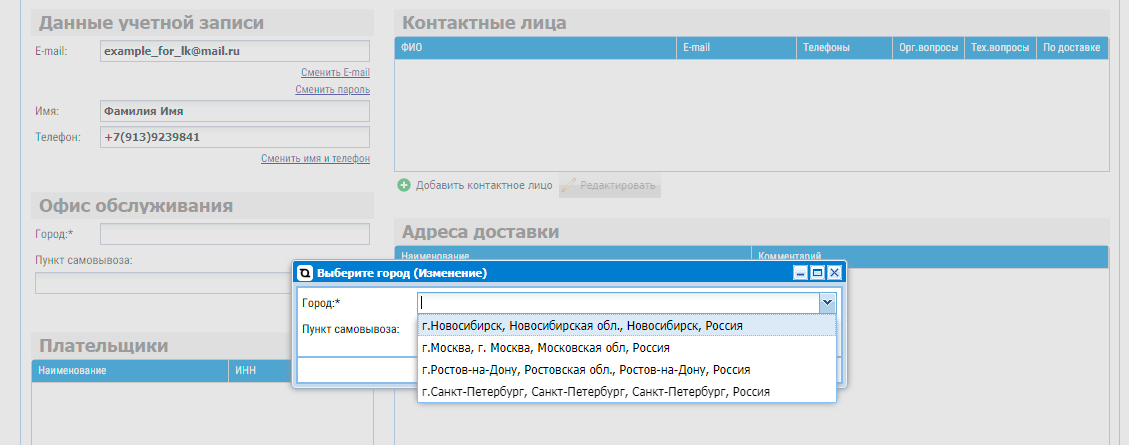Focus the Город text box in the dialog
This screenshot has height=445, width=1129.
tap(619, 303)
